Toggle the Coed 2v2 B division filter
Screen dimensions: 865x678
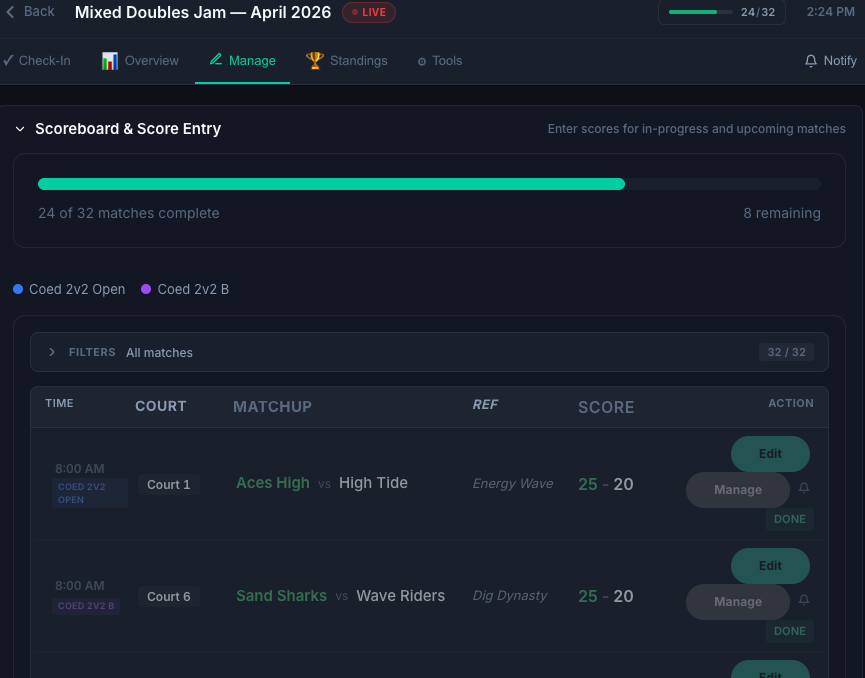[x=185, y=289]
